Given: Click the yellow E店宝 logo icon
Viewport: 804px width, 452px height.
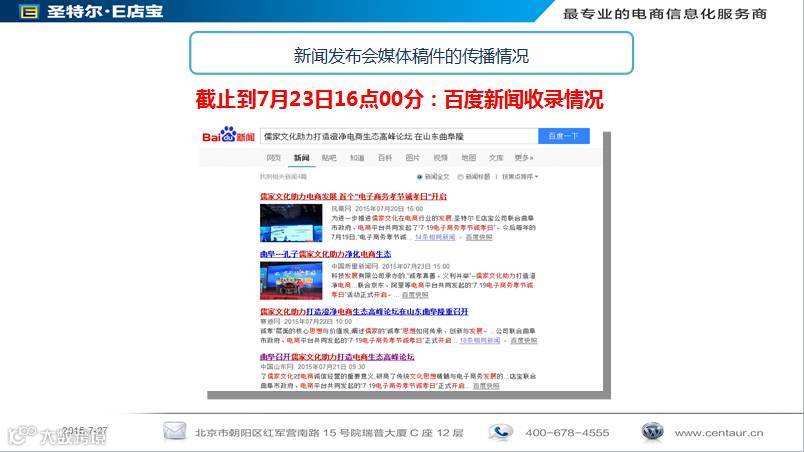Looking at the screenshot, I should (x=29, y=11).
